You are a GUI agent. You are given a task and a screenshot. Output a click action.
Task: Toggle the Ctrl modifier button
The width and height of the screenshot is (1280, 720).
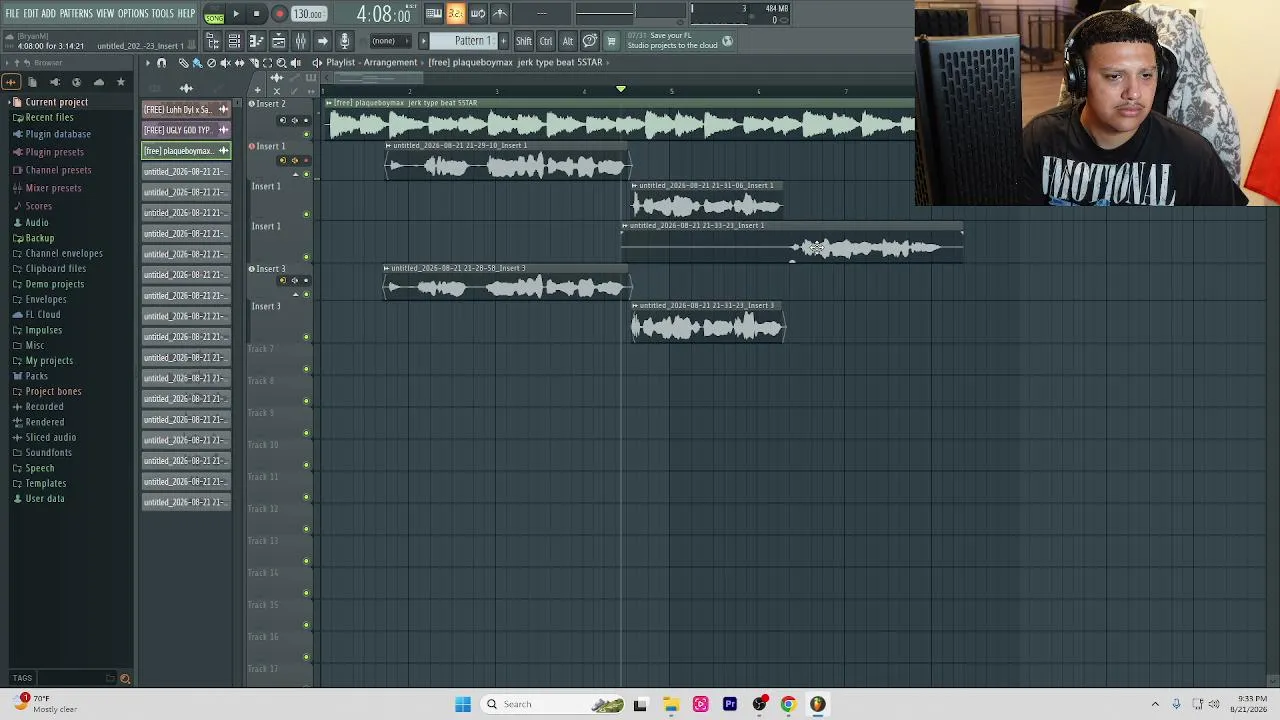pyautogui.click(x=546, y=41)
